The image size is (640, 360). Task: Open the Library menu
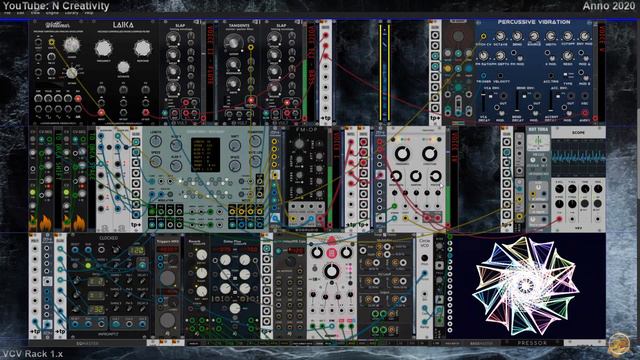[71, 13]
